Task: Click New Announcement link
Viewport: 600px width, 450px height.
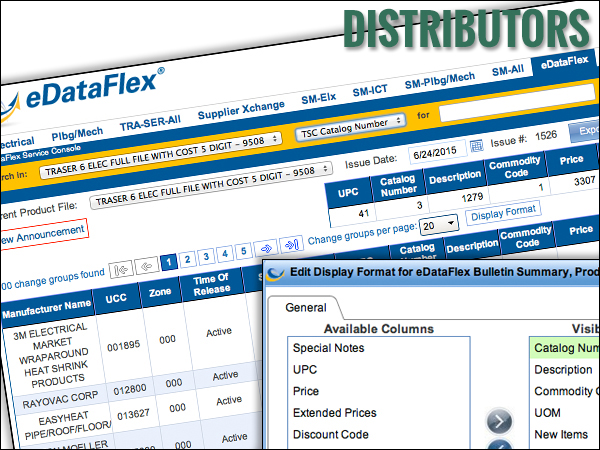Action: point(42,234)
